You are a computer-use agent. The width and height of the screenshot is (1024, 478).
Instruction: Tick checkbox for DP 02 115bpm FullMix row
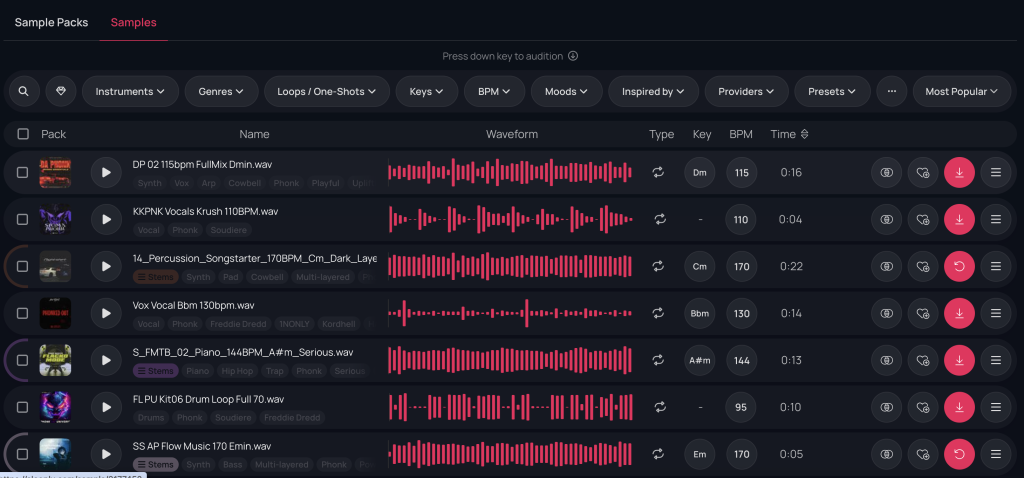tap(23, 172)
